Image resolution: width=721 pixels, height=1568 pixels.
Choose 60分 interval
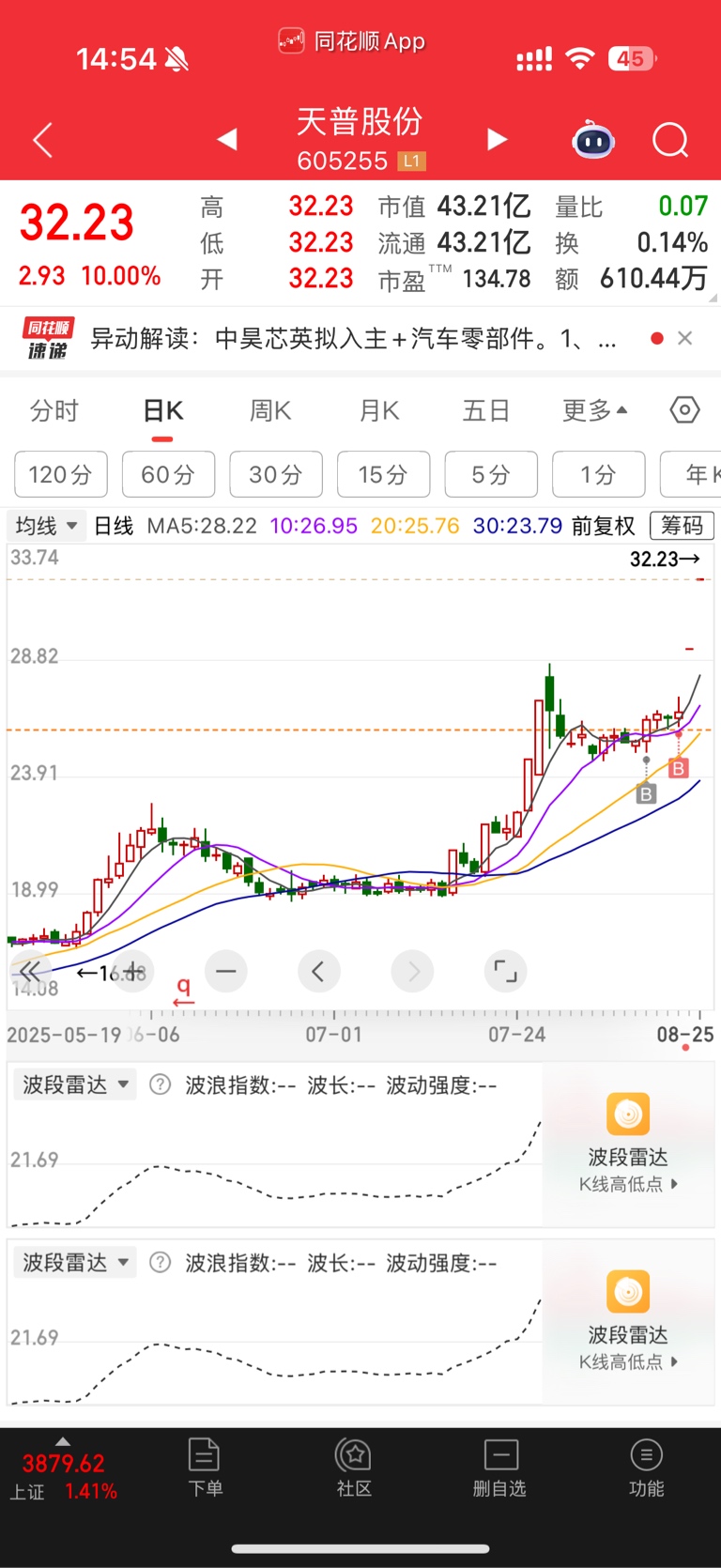[x=169, y=474]
